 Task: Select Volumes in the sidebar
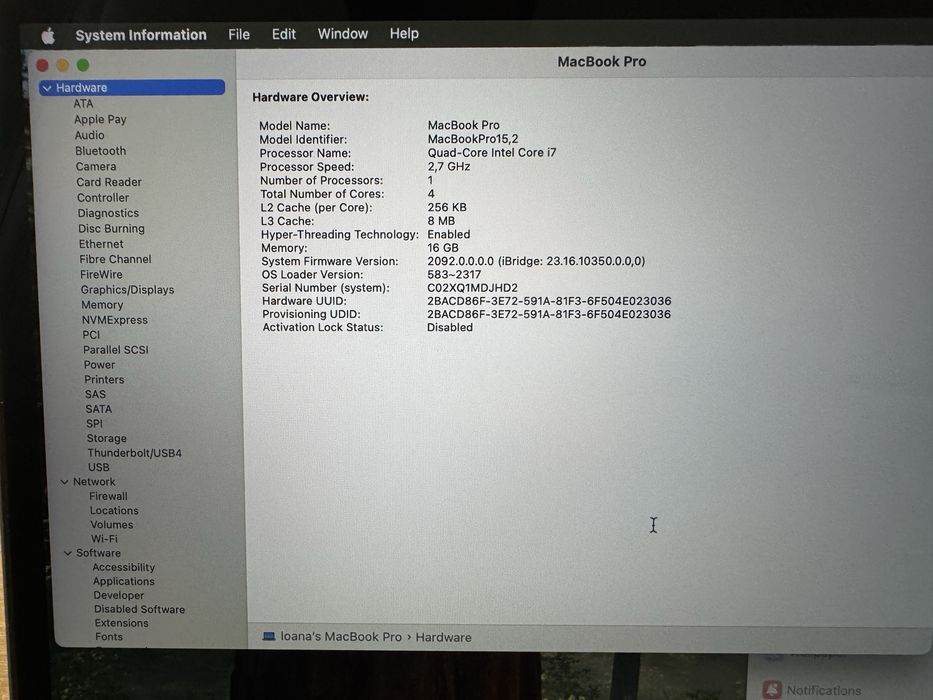pos(112,525)
